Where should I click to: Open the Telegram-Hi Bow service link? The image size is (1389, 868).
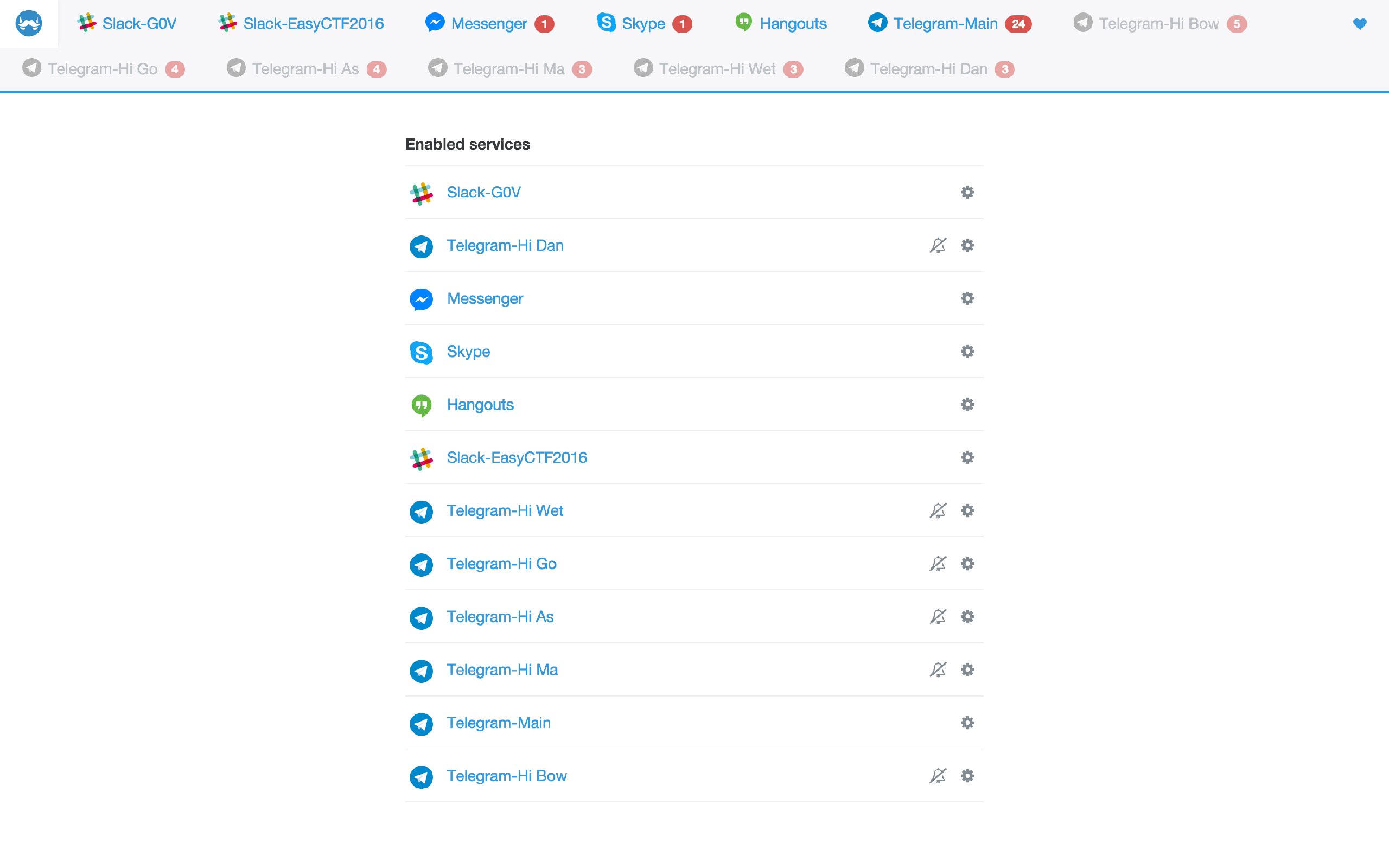point(507,776)
